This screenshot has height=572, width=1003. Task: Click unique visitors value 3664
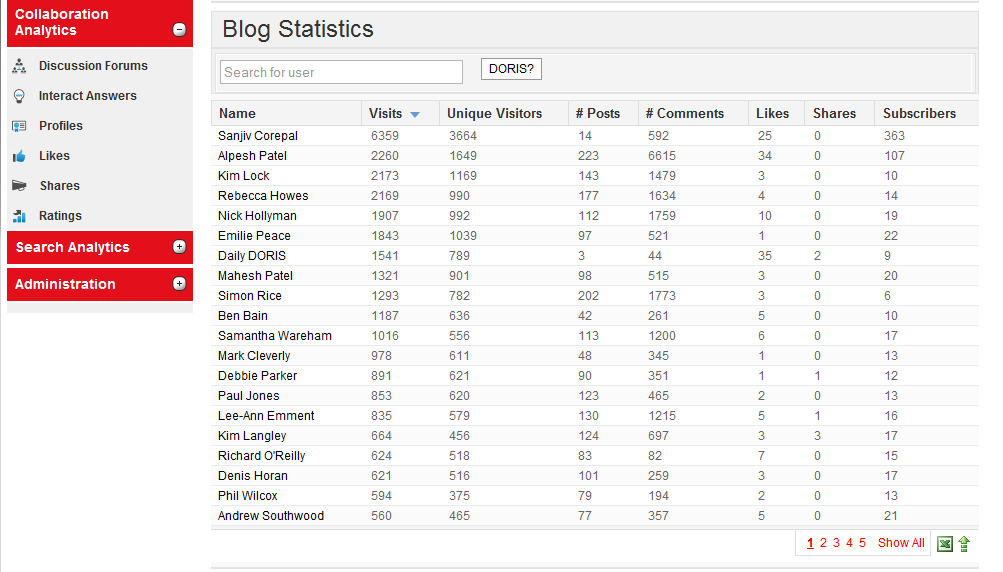click(462, 136)
